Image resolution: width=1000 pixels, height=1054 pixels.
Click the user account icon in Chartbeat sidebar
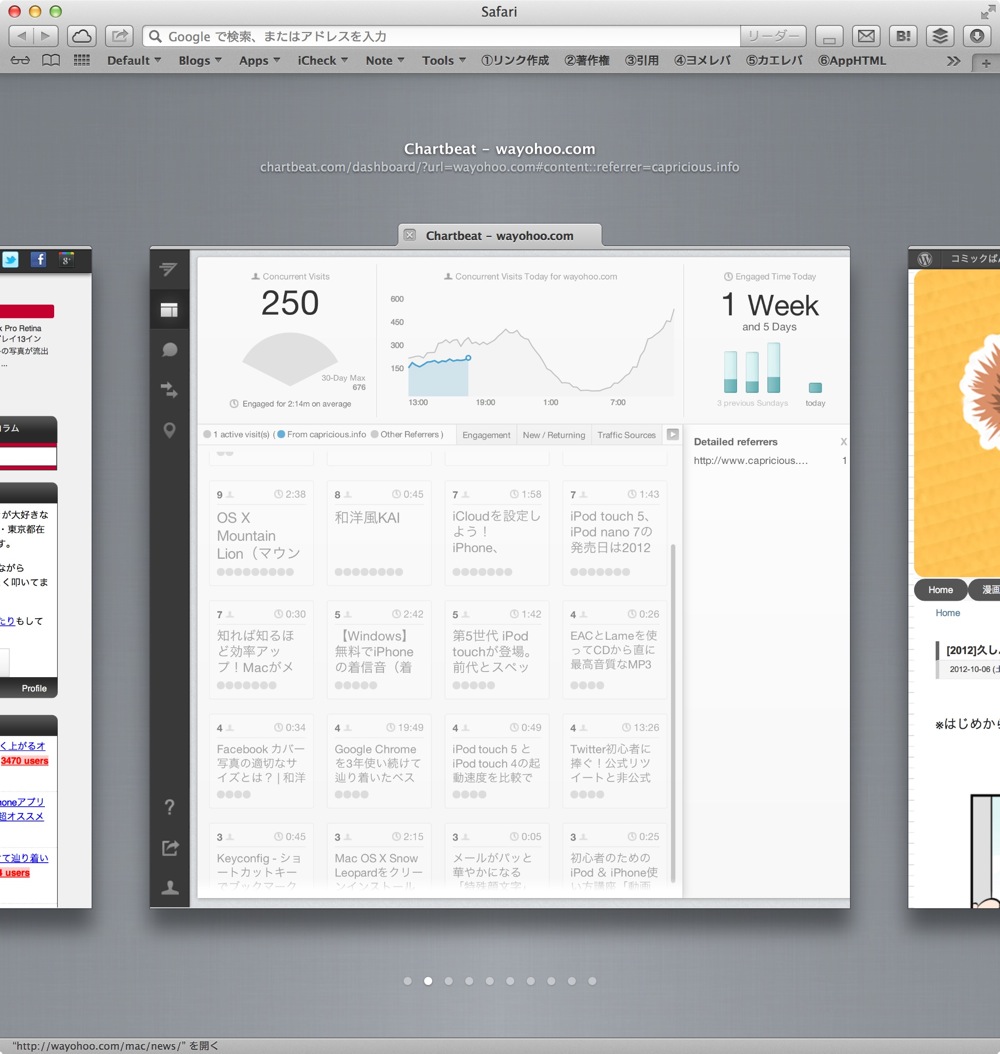pyautogui.click(x=170, y=887)
